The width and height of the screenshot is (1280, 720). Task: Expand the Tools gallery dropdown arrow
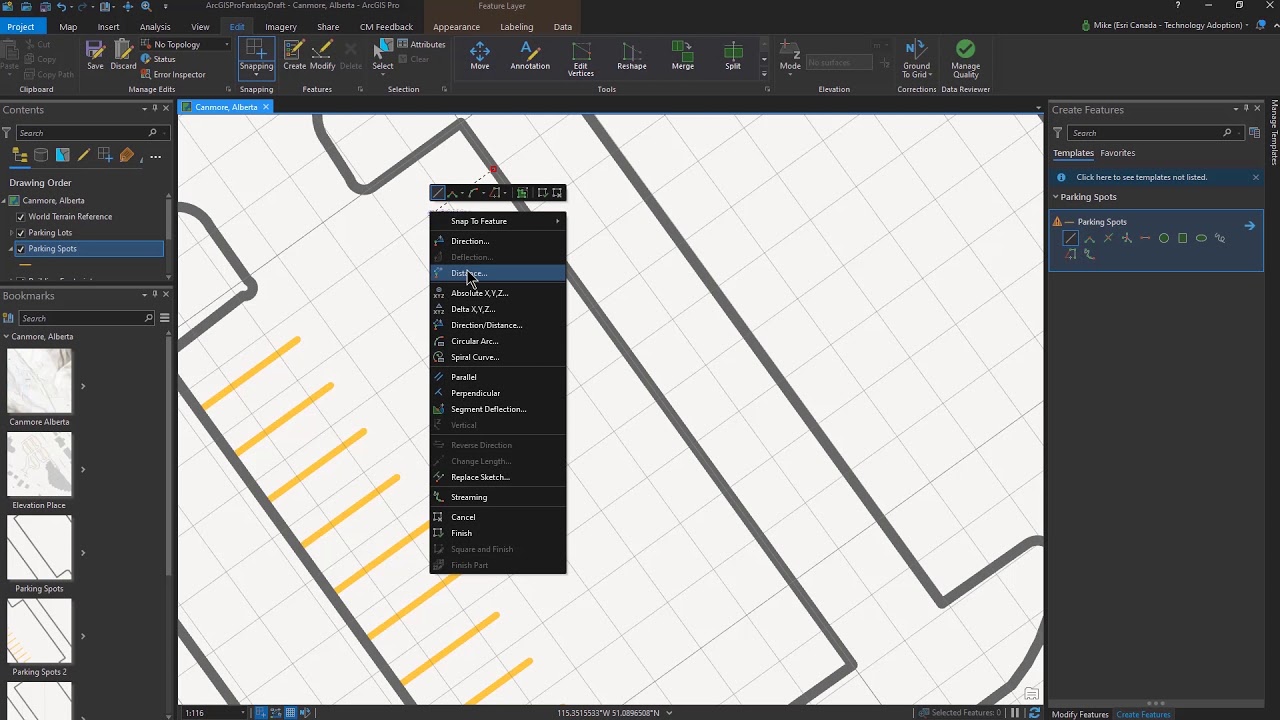(x=764, y=74)
